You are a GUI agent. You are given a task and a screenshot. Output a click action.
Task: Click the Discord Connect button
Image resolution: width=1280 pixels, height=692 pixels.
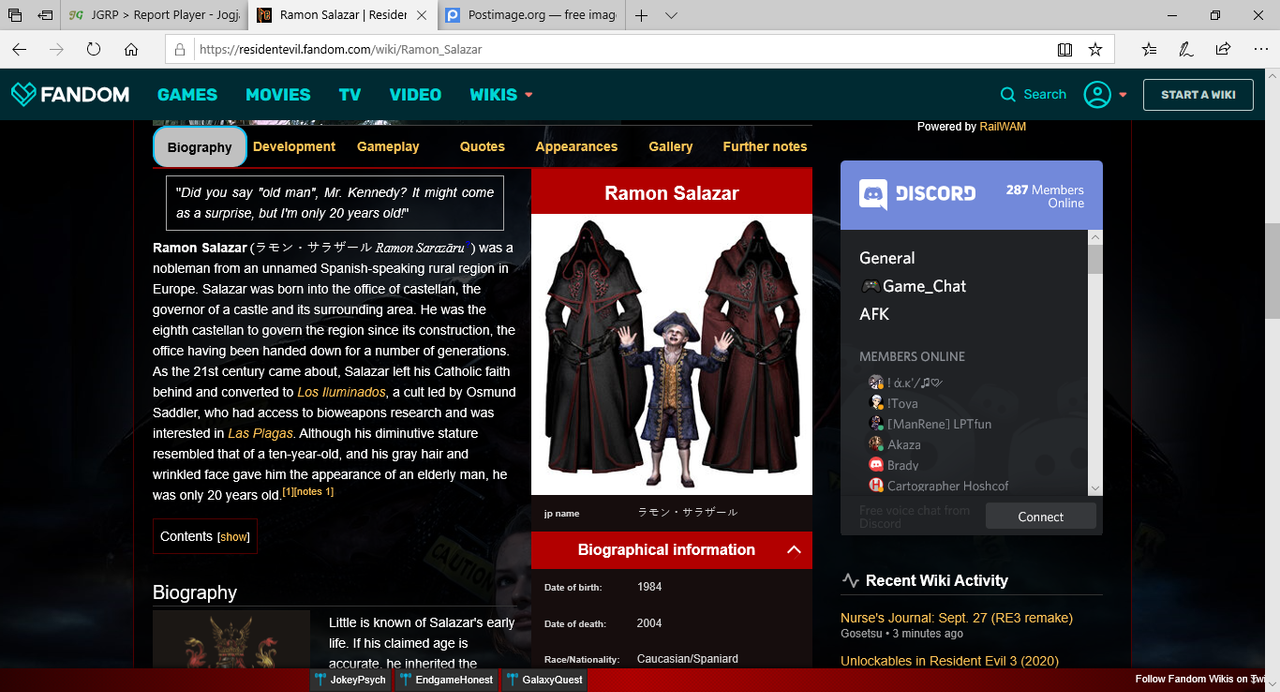point(1041,517)
